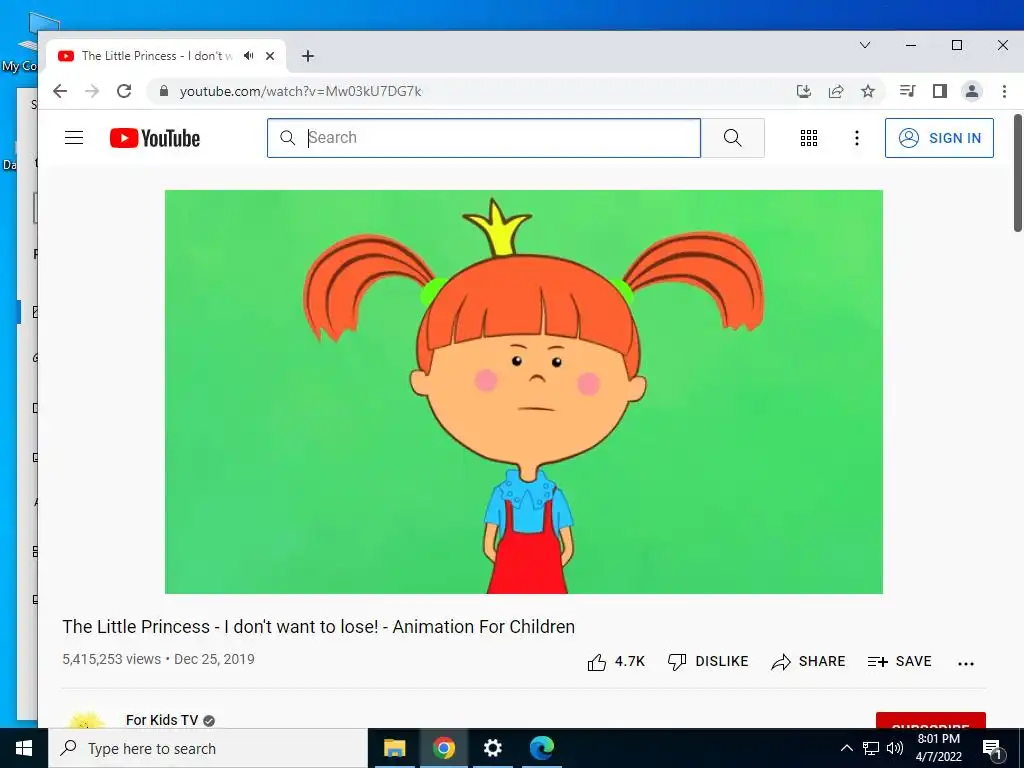The width and height of the screenshot is (1024, 768).
Task: Click the page vertical scrollbar
Action: tap(1017, 173)
